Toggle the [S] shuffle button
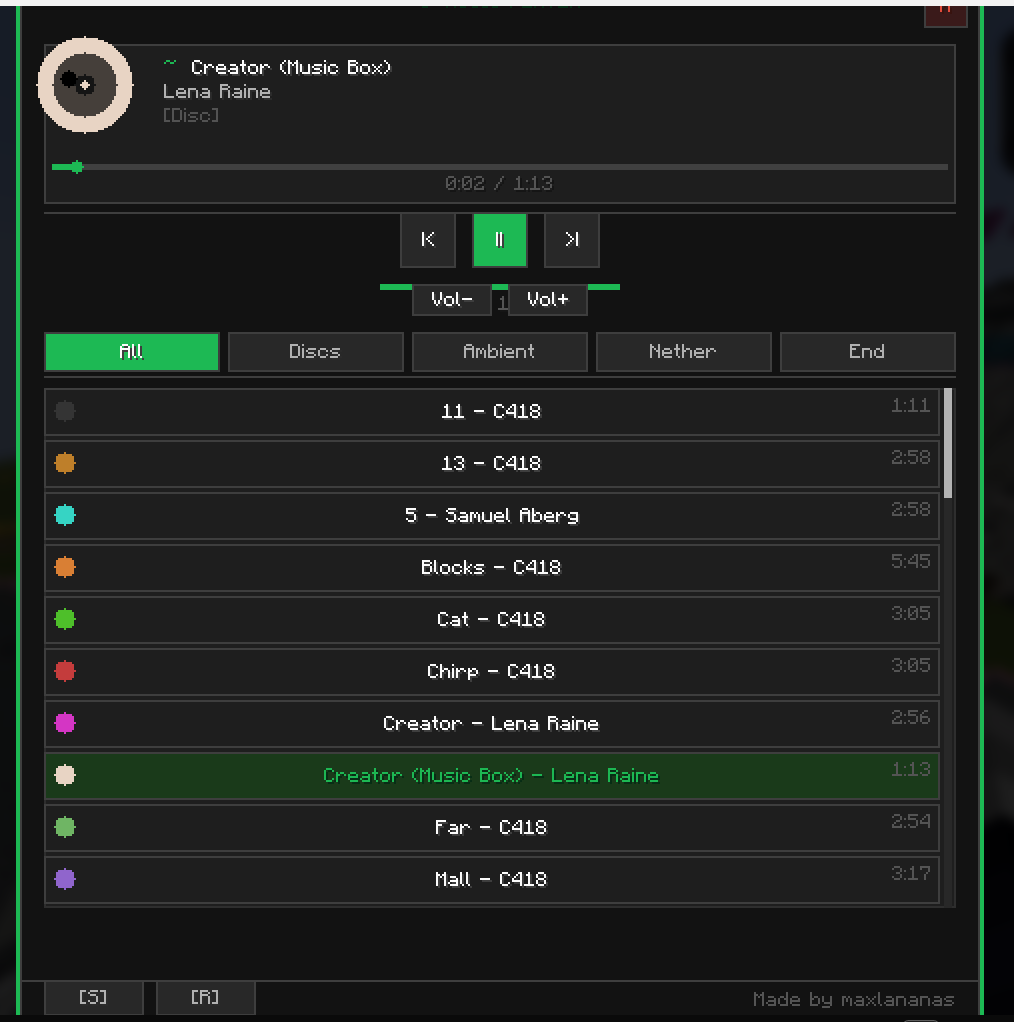Screen dimensions: 1014x1022 (93, 998)
